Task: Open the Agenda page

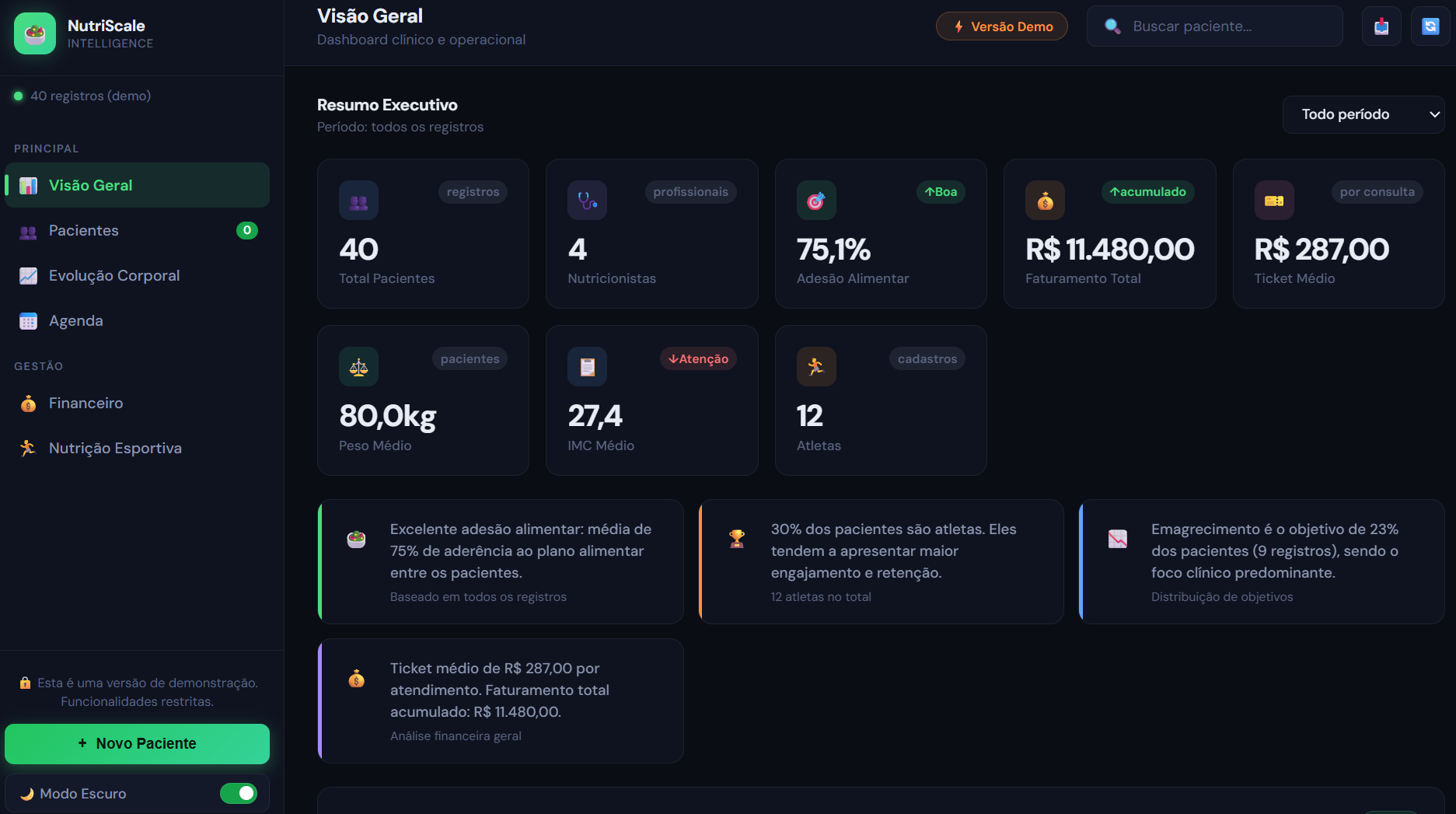Action: tap(138, 320)
